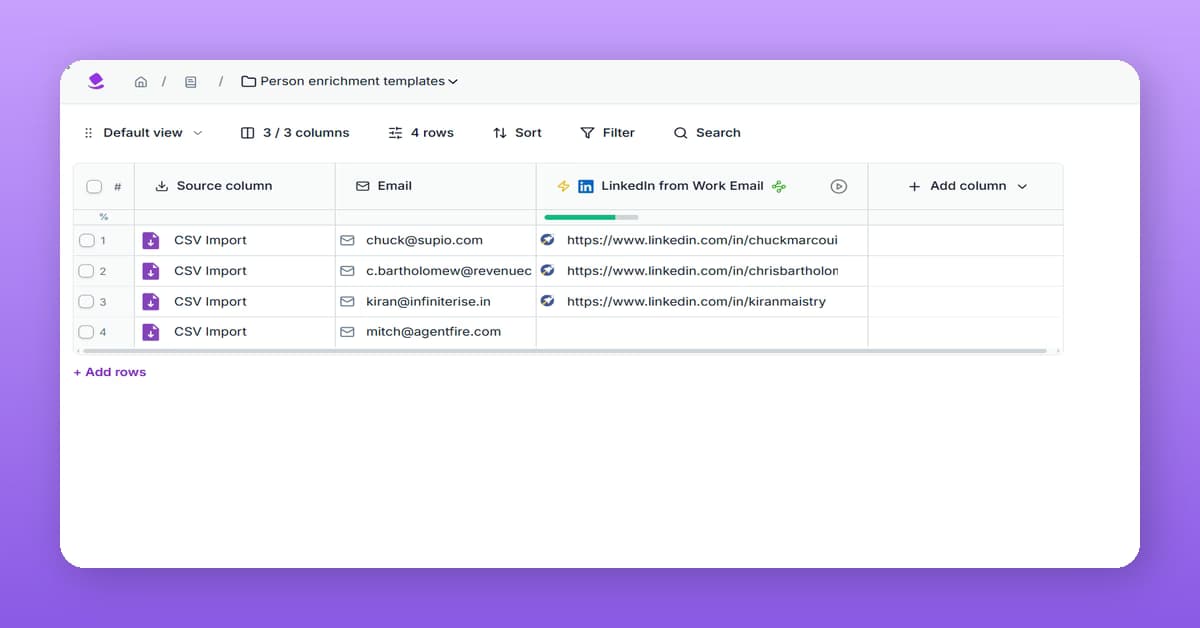Click the workbook icon in the breadcrumb

[190, 81]
